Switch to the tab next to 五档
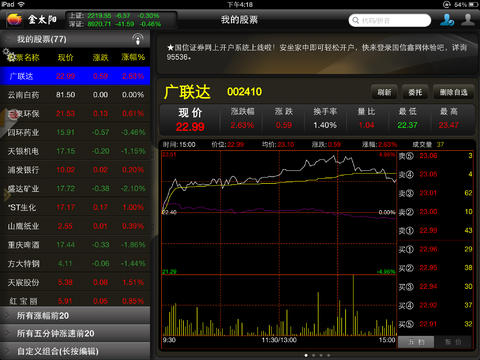The height and width of the screenshot is (360, 480). click(454, 342)
